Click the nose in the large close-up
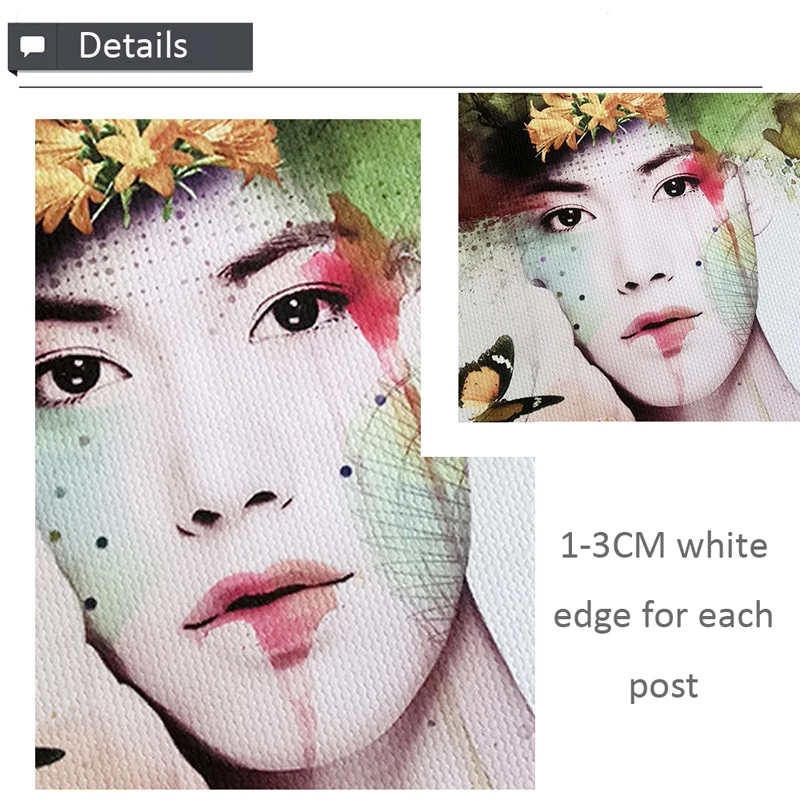This screenshot has width=800, height=800. coord(235,510)
